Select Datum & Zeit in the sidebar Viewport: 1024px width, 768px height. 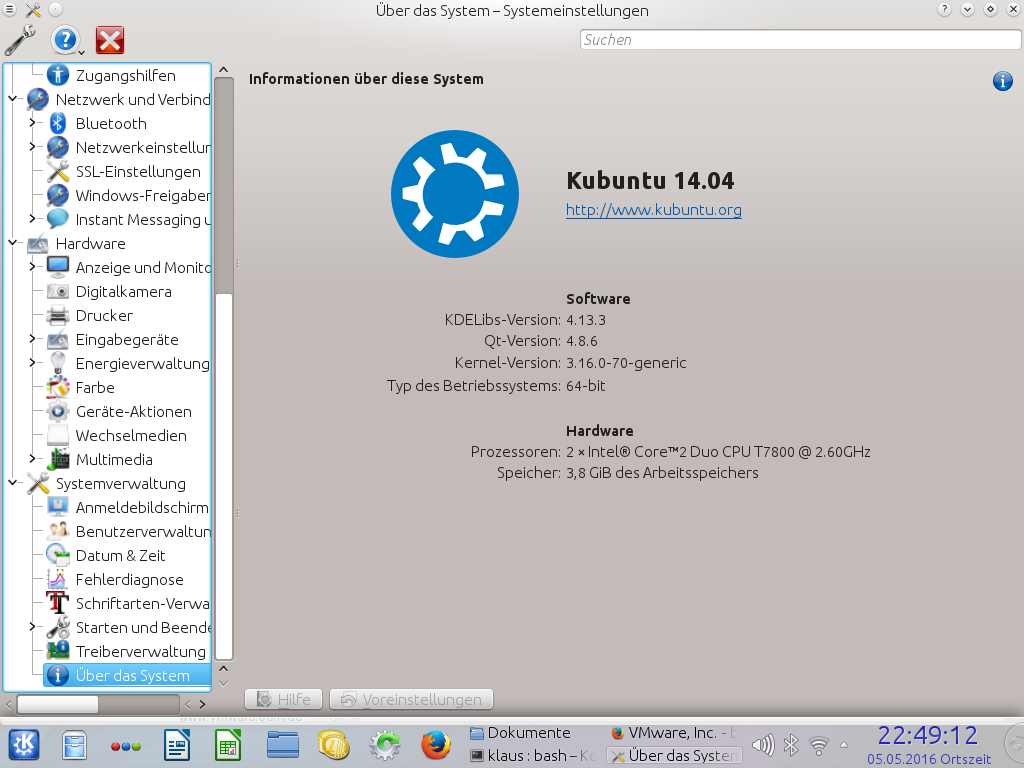click(120, 555)
